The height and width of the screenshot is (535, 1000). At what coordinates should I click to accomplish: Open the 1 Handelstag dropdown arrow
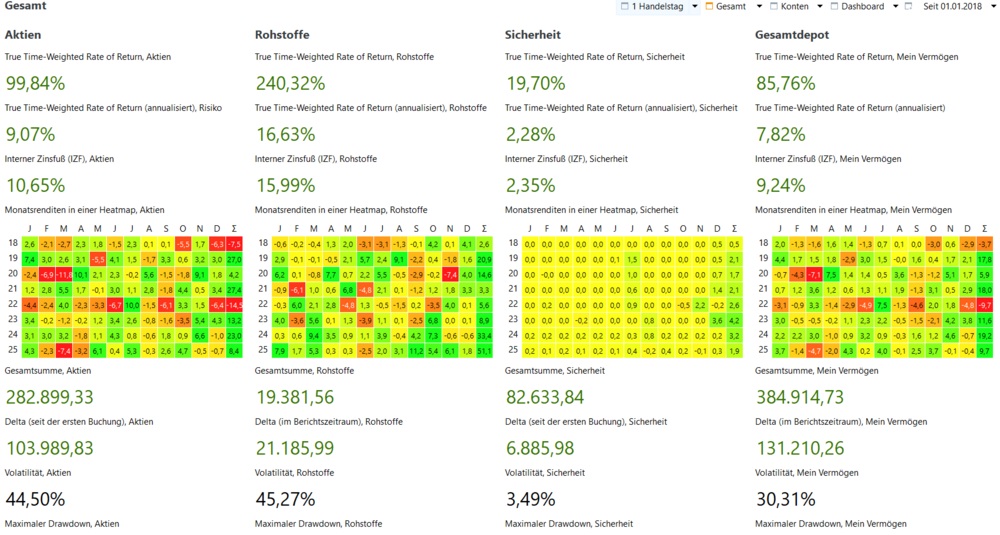(x=695, y=6)
